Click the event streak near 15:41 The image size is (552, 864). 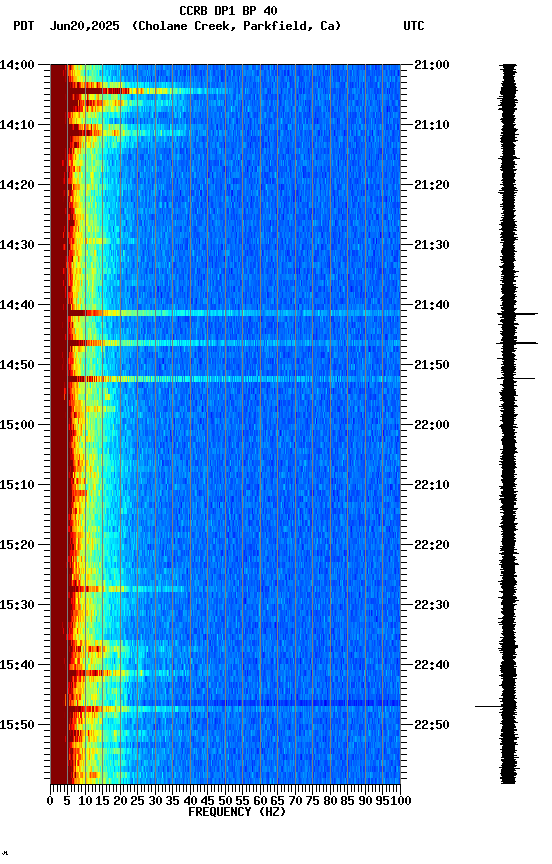pos(128,673)
